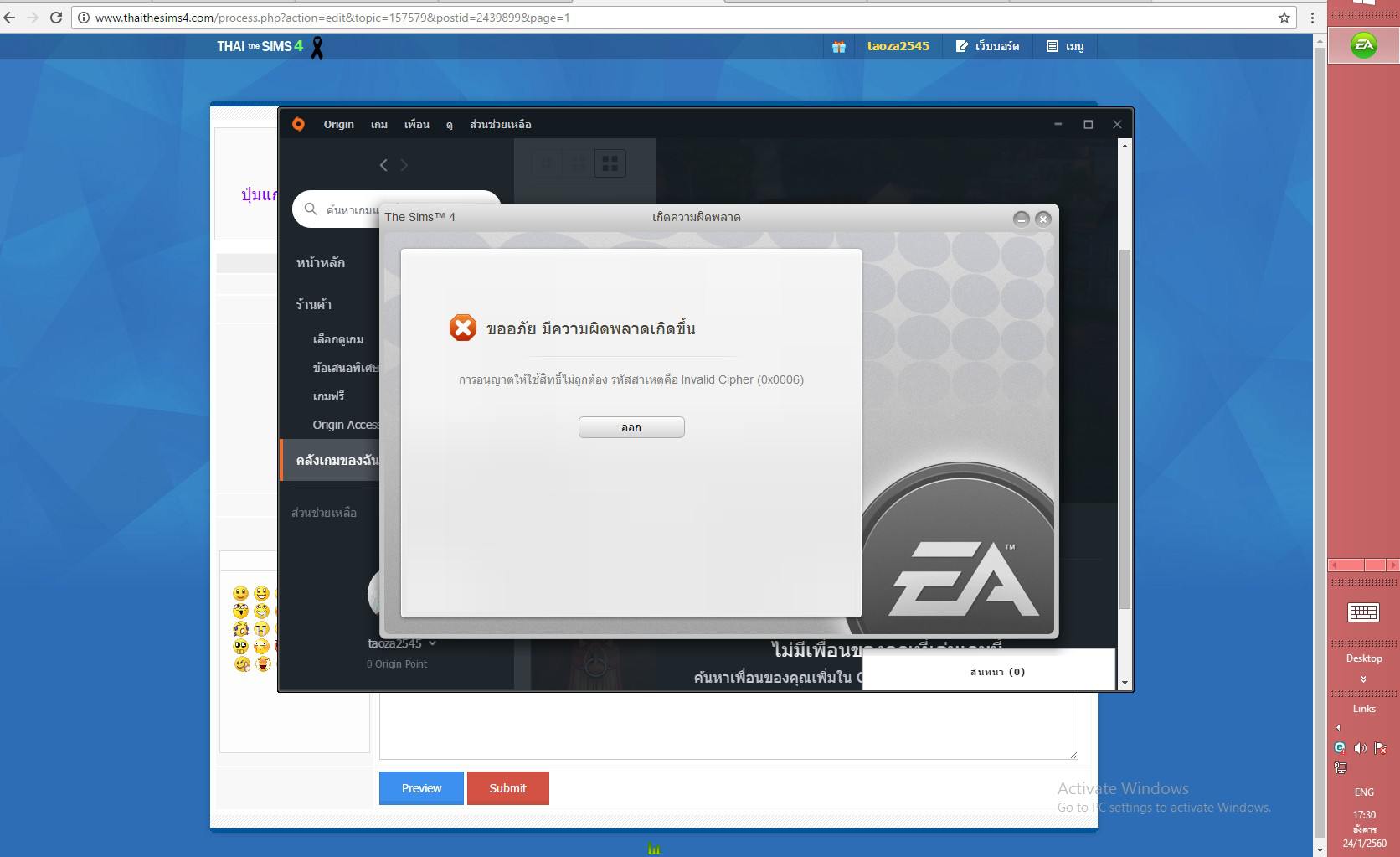
Task: Select the large grid view icon in Origin
Action: (x=610, y=163)
